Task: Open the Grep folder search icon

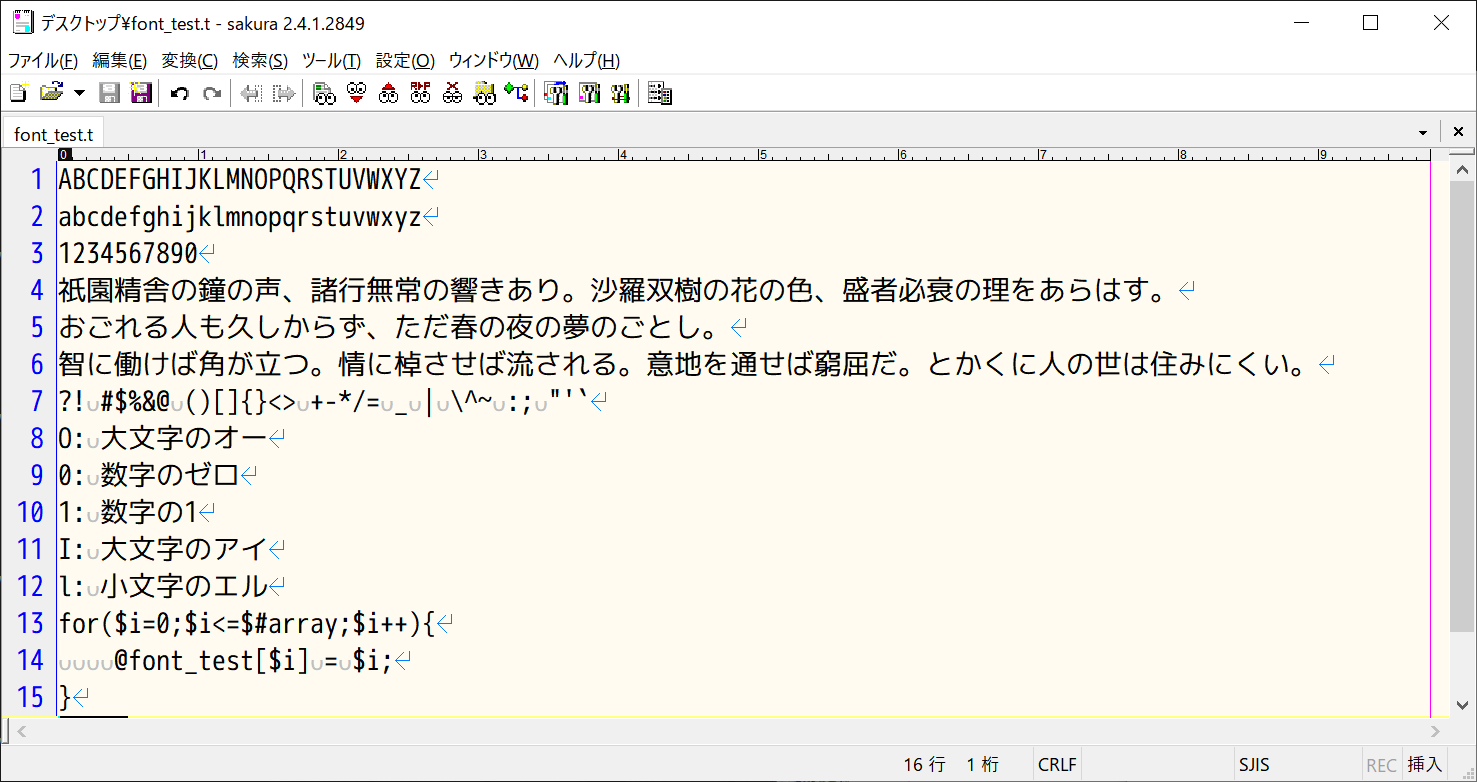Action: (485, 94)
